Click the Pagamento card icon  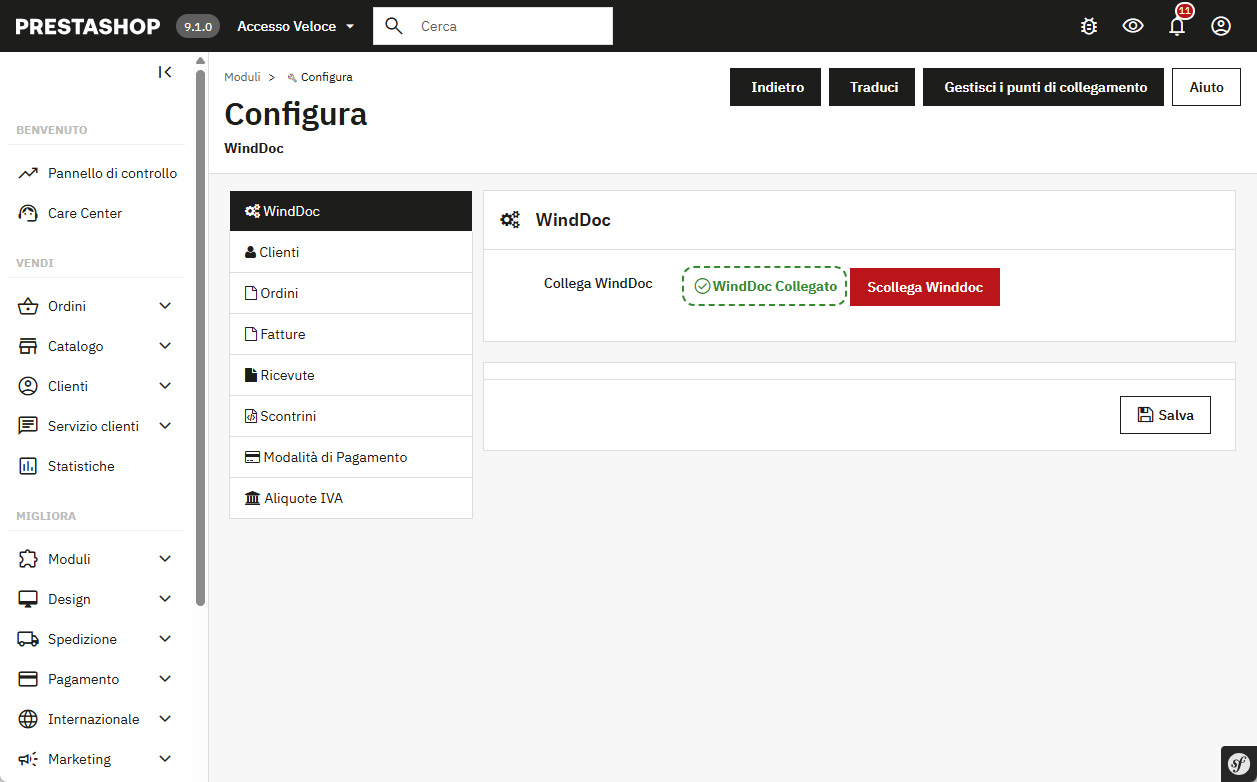(28, 679)
